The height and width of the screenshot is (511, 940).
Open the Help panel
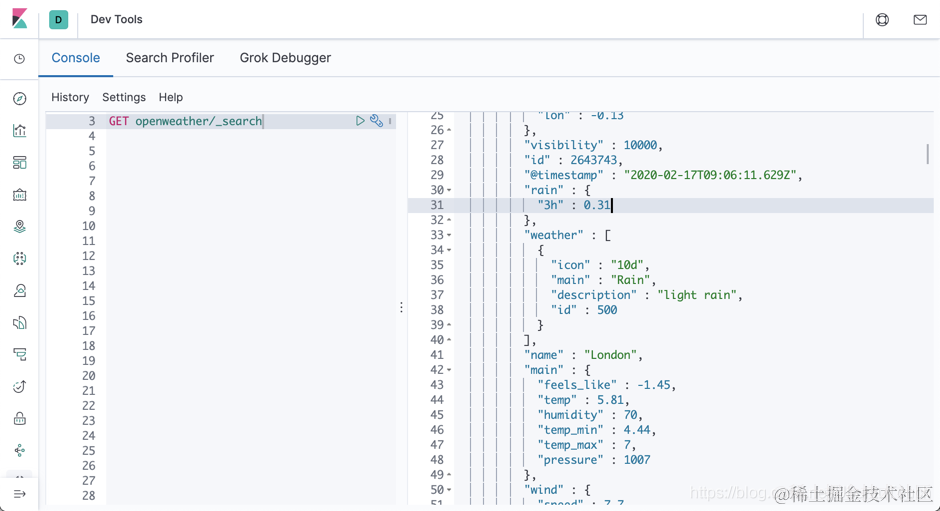171,97
